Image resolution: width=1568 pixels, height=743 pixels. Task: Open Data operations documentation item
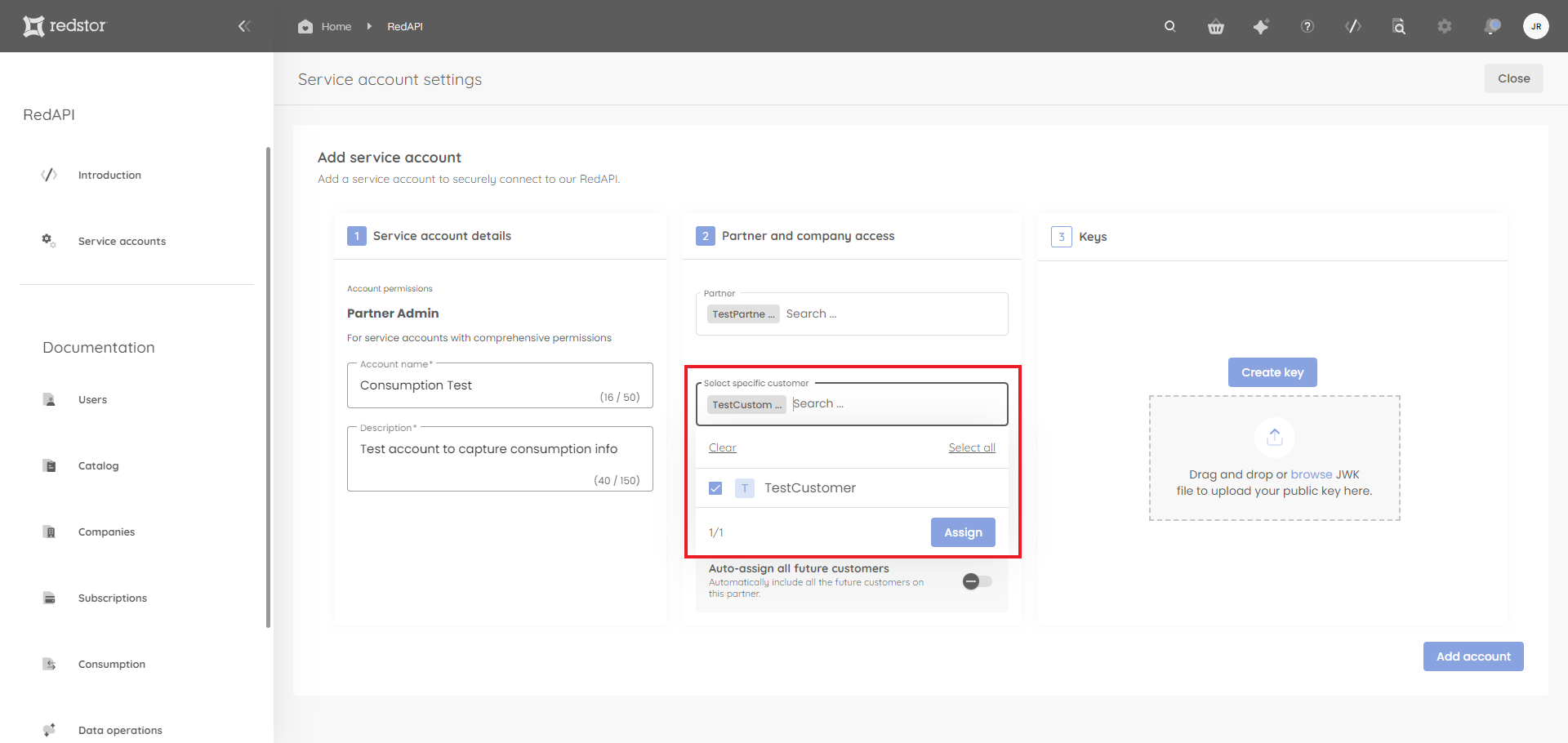[120, 730]
